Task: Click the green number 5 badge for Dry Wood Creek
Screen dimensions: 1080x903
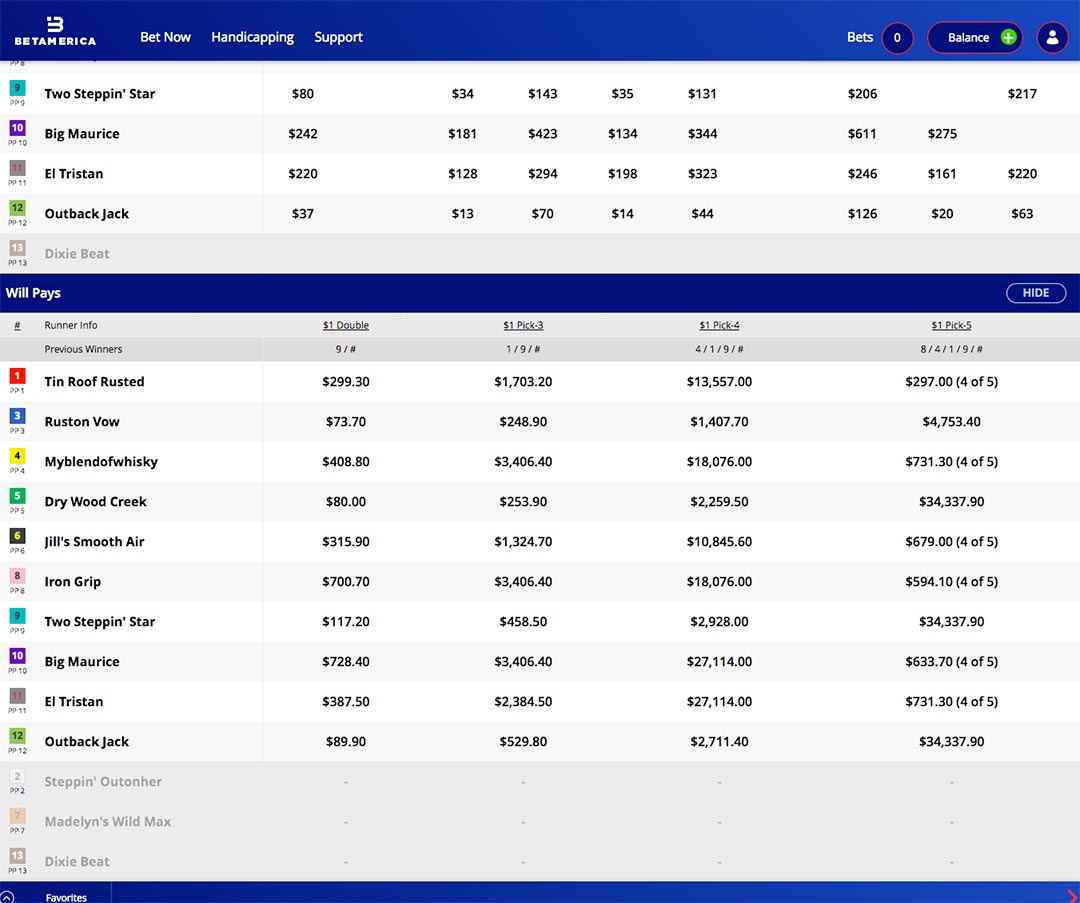Action: [x=17, y=497]
